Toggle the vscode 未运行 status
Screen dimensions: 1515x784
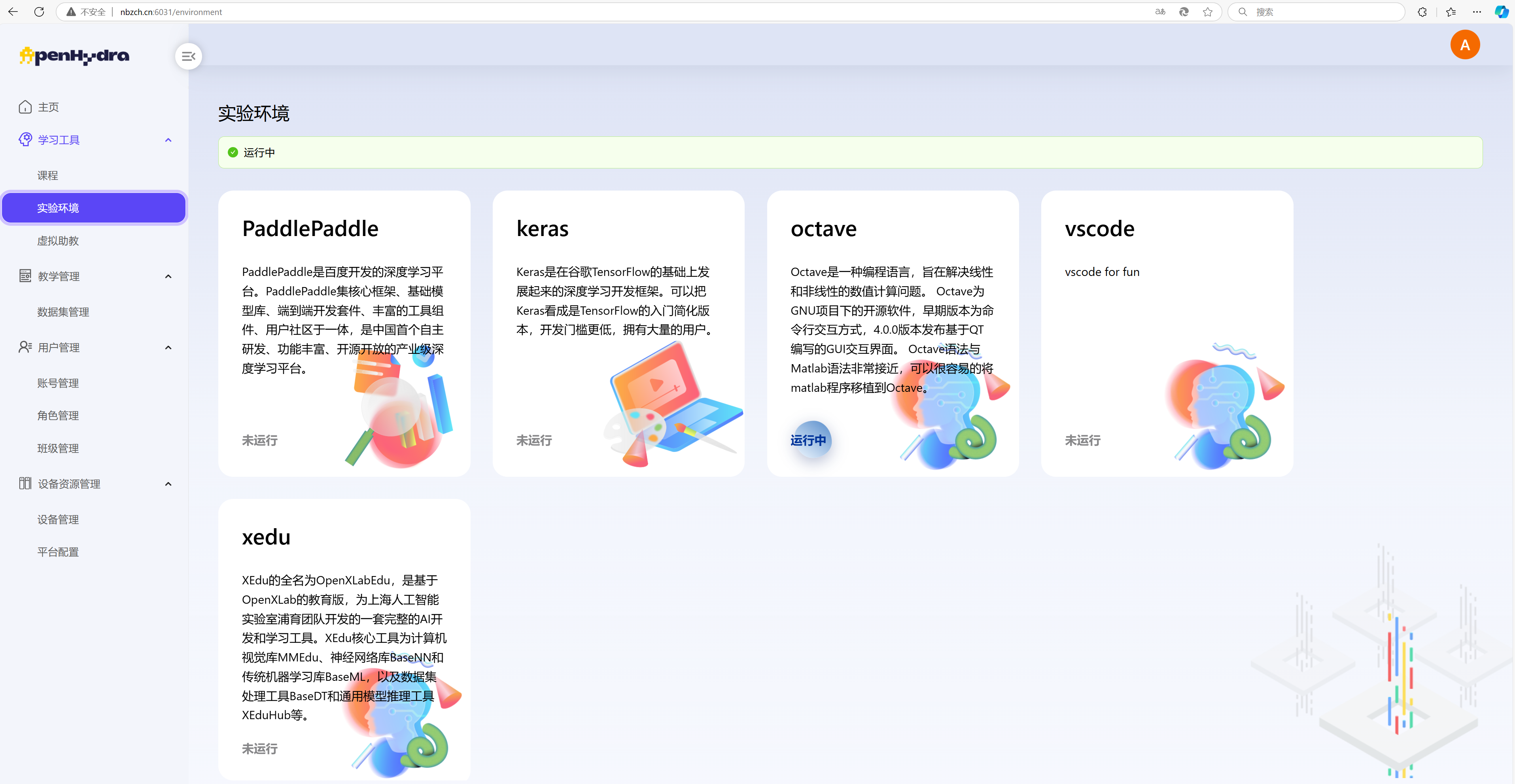(1082, 440)
